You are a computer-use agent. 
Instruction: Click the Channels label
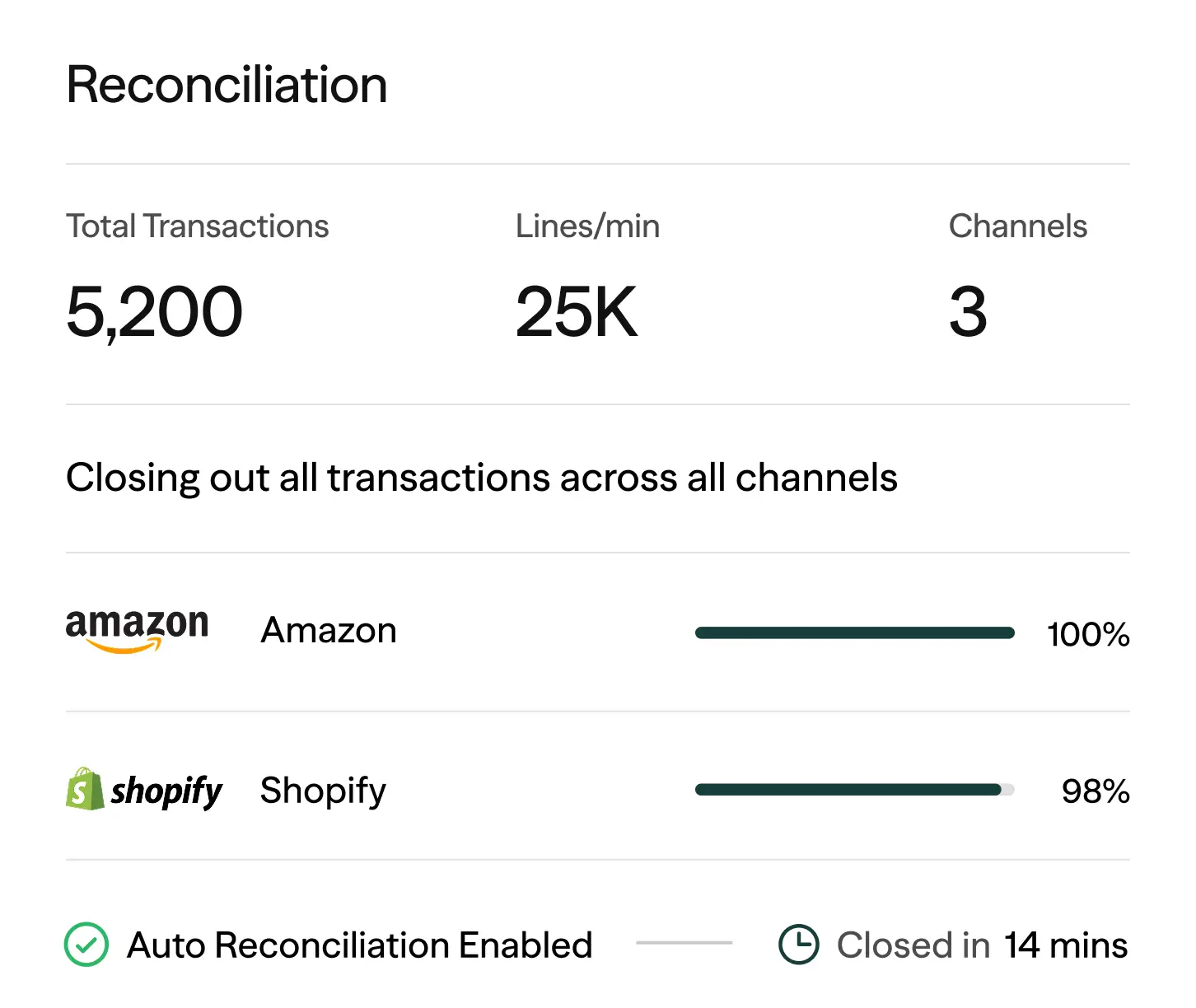pyautogui.click(x=1017, y=226)
